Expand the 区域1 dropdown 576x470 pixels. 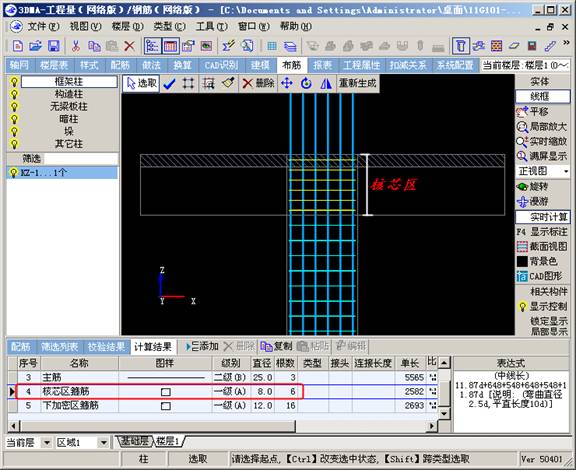tap(104, 442)
